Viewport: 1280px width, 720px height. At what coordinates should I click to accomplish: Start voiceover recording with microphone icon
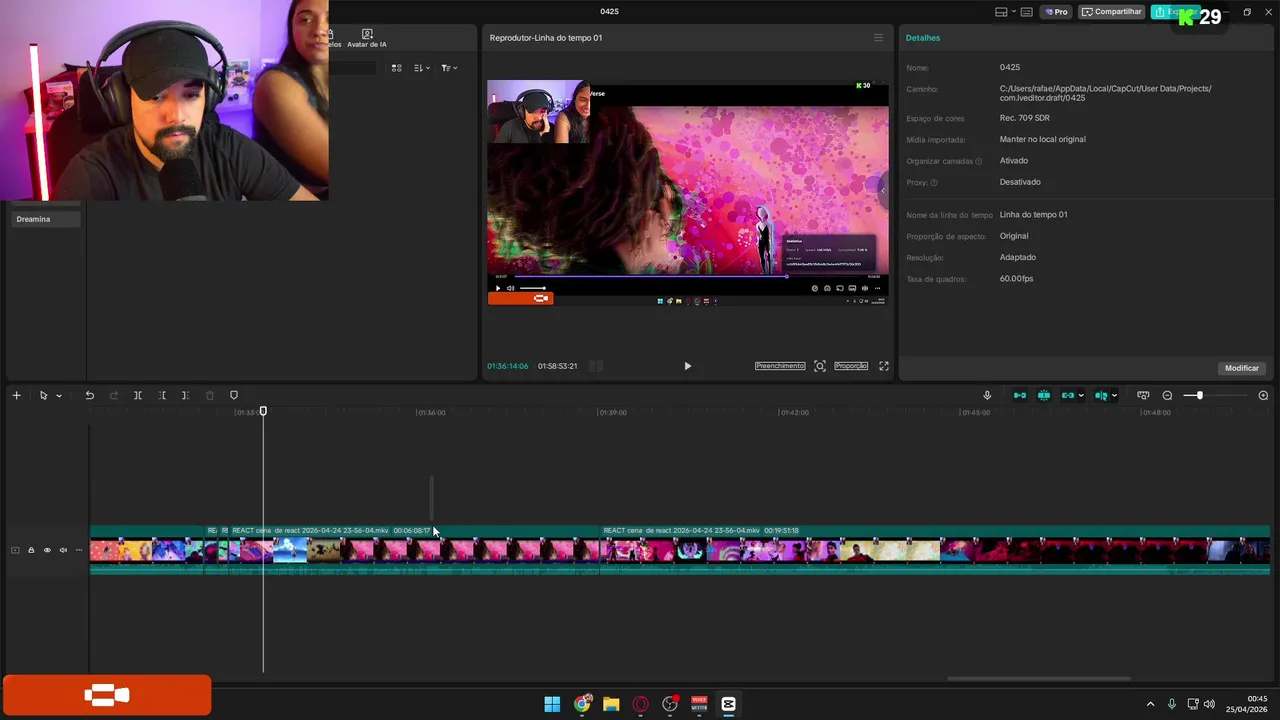pos(987,396)
